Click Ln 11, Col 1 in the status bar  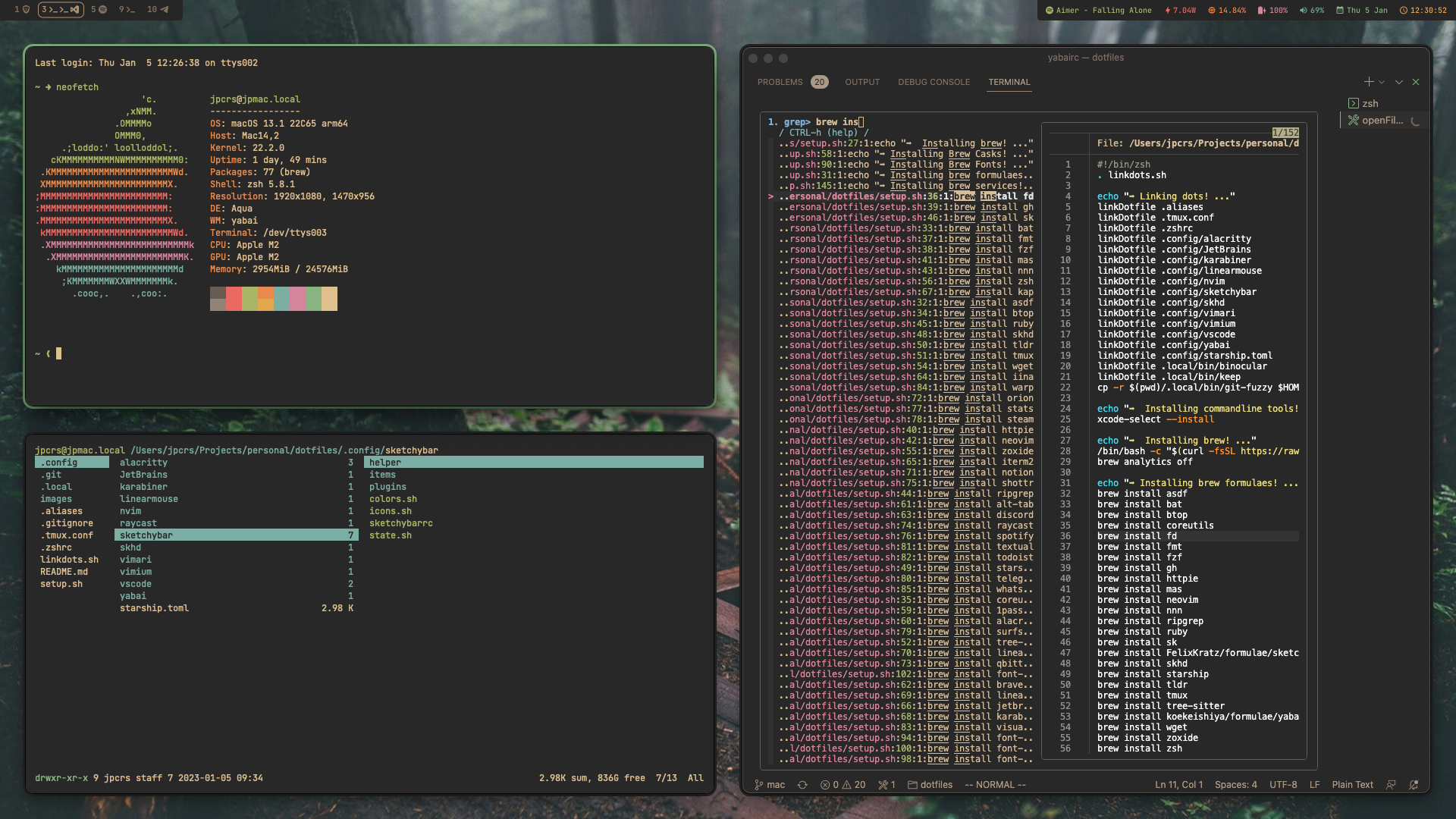pos(1178,785)
